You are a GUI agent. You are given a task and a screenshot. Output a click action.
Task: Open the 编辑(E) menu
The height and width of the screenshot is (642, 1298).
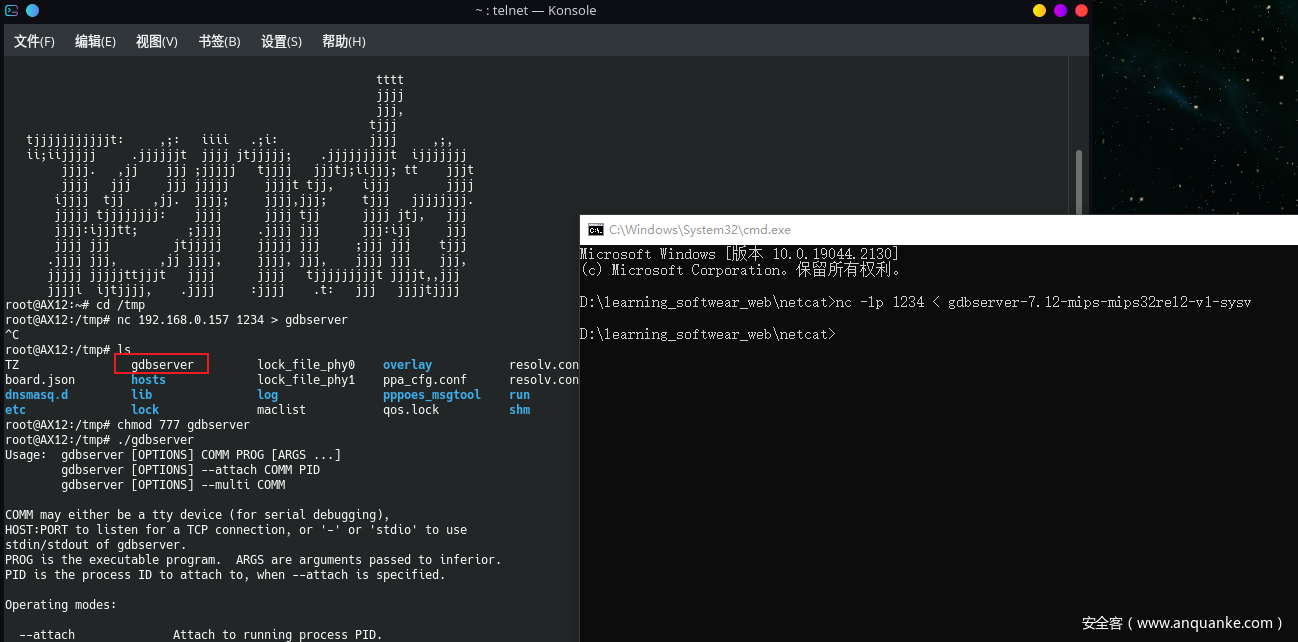pyautogui.click(x=95, y=41)
